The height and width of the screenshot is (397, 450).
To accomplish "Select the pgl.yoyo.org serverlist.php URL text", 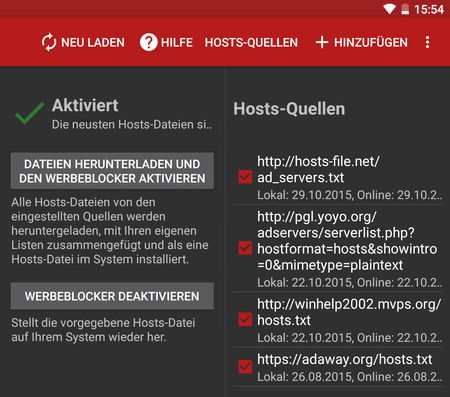I will tap(347, 241).
